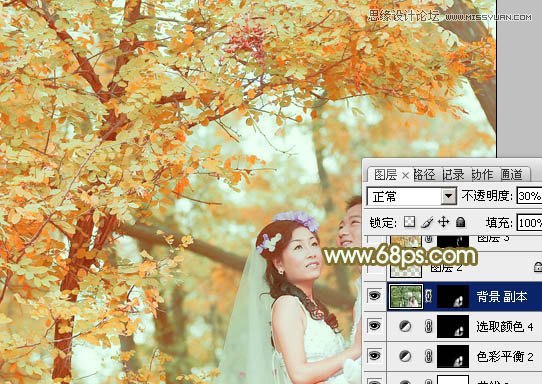The height and width of the screenshot is (384, 542).
Task: Click the mask link icon of 色彩平衡 2
Action: [x=429, y=356]
